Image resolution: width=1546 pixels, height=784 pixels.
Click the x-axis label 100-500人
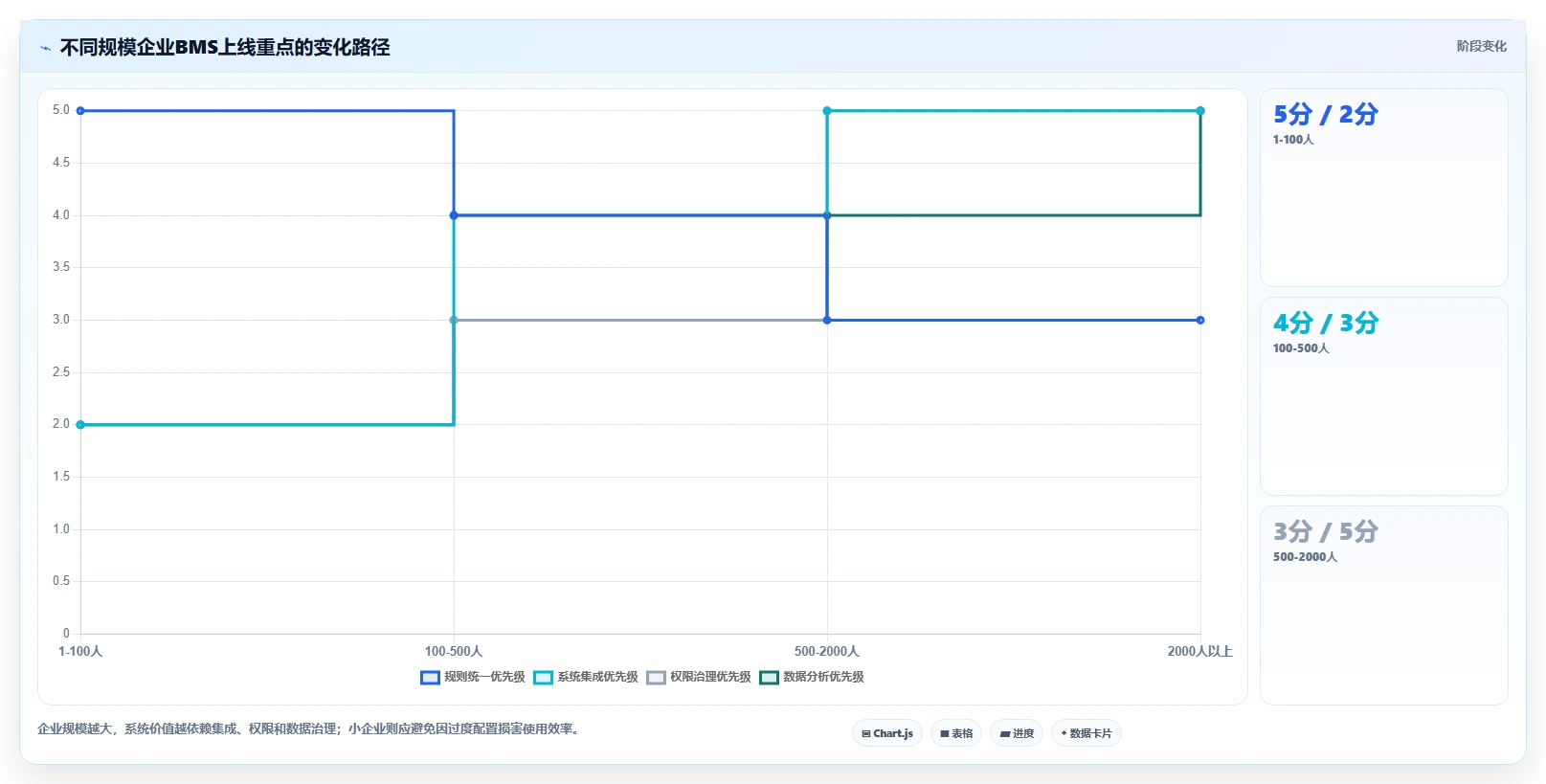454,652
